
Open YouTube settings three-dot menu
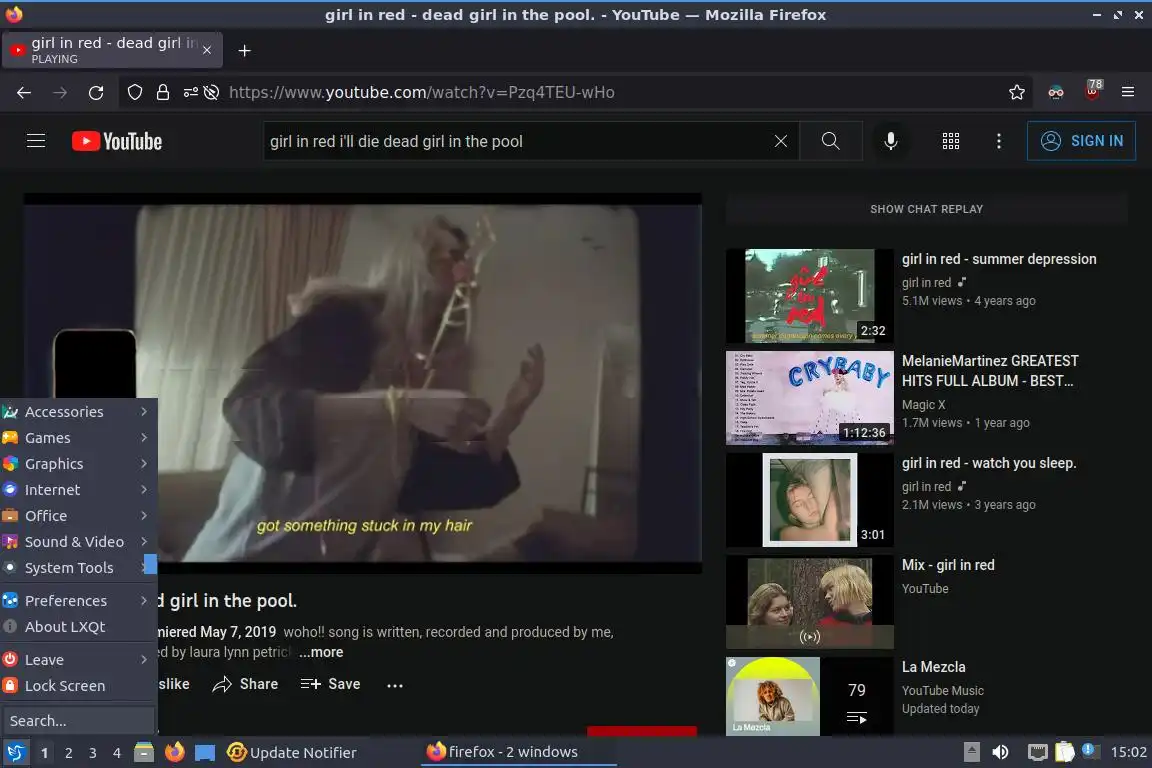click(998, 141)
